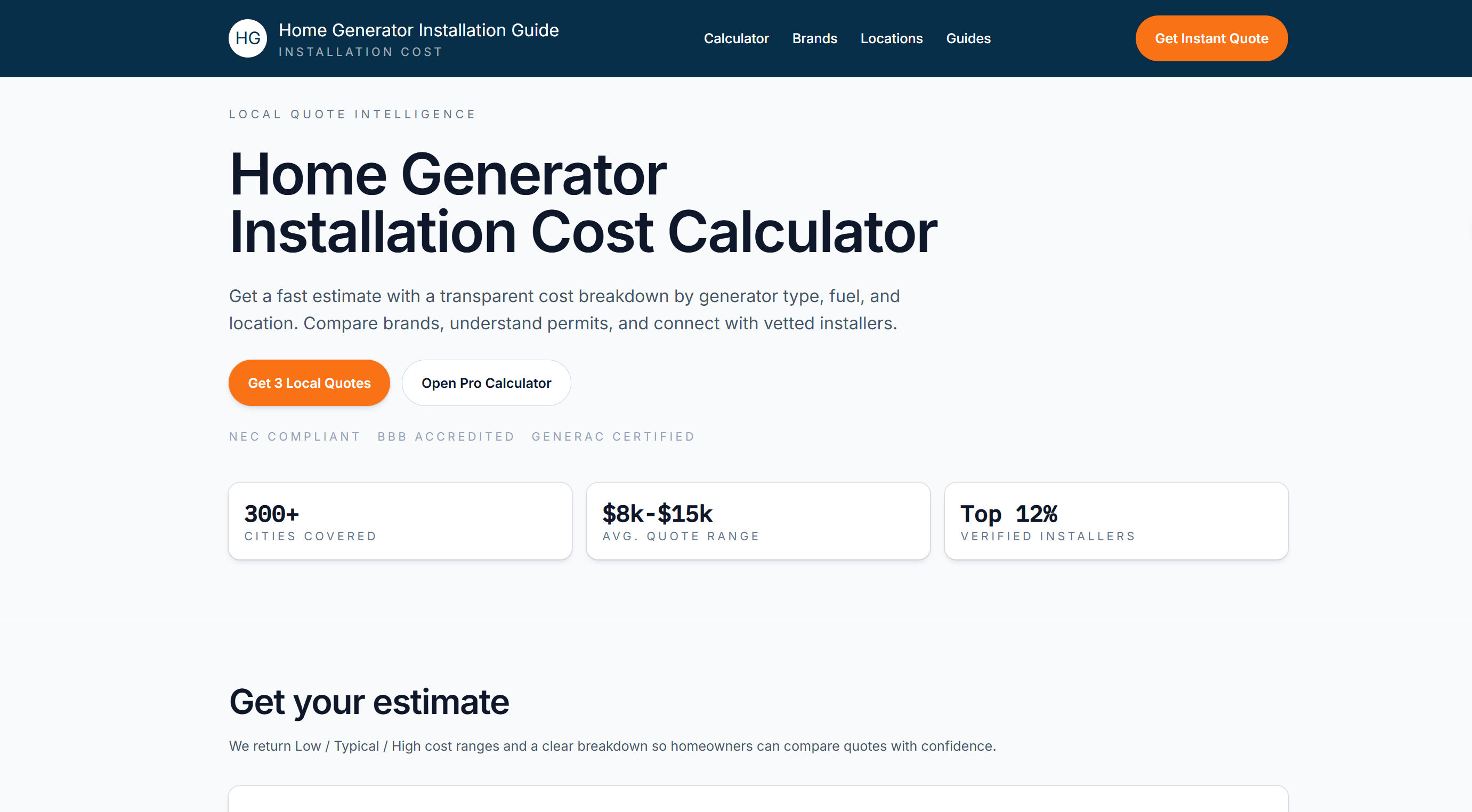Click the LOCAL QUOTE INTELLIGENCE eyebrow text
The image size is (1472, 812).
pos(352,113)
